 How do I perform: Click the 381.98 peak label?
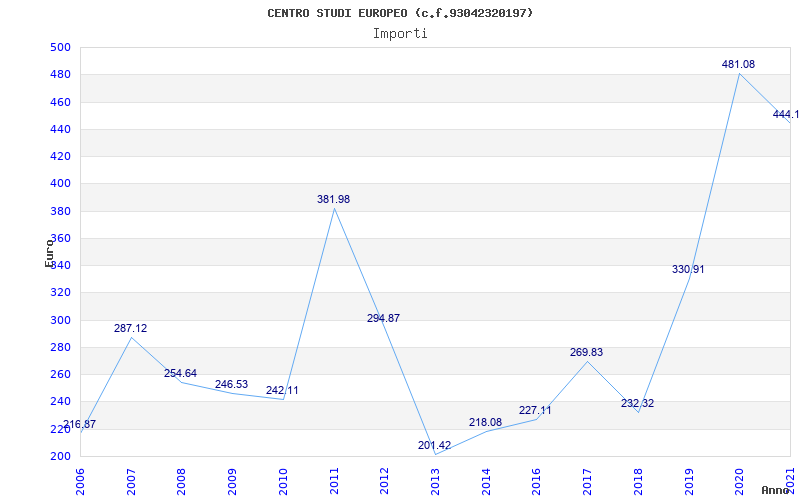pyautogui.click(x=334, y=199)
